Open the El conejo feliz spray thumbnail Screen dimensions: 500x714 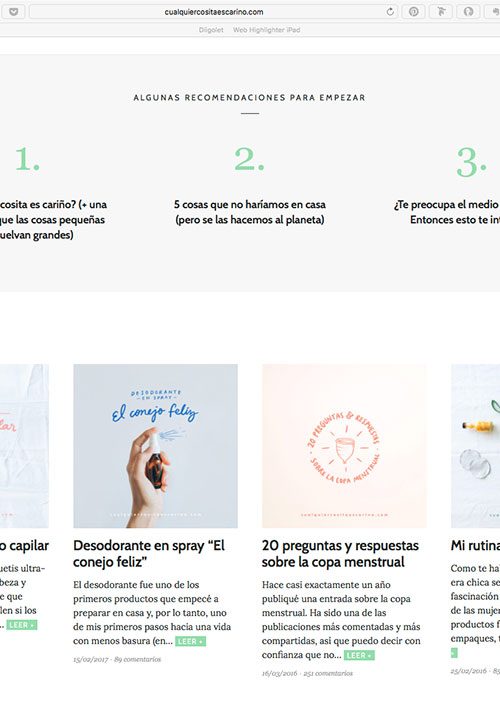point(155,446)
